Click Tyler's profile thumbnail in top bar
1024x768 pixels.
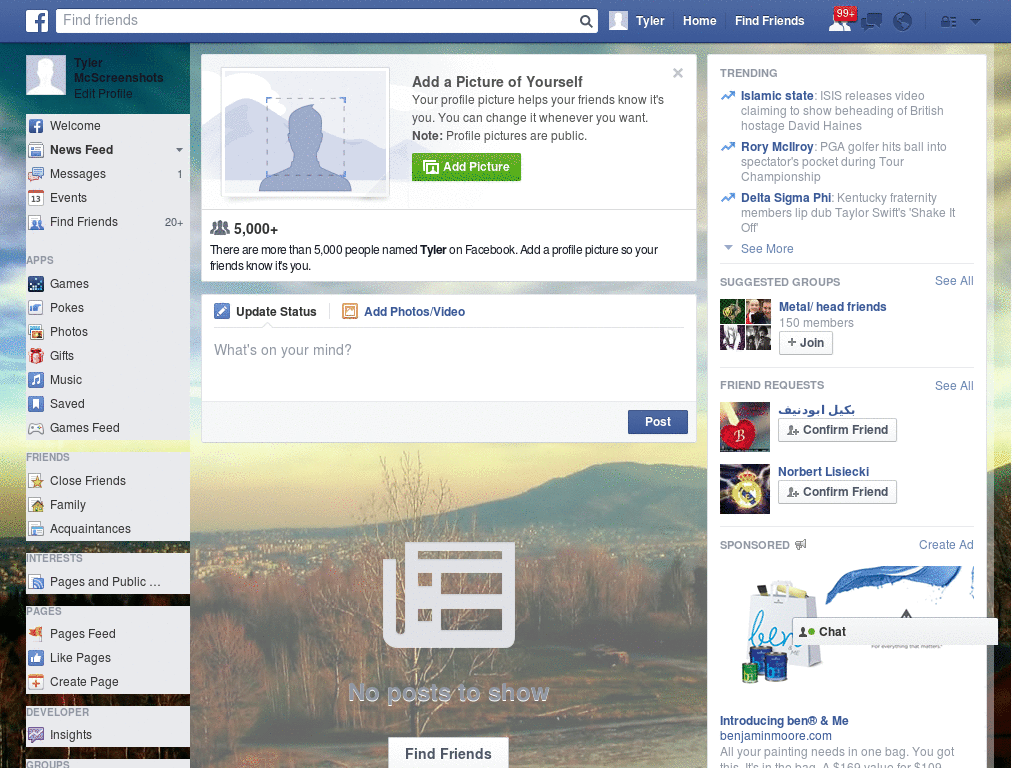pyautogui.click(x=618, y=21)
